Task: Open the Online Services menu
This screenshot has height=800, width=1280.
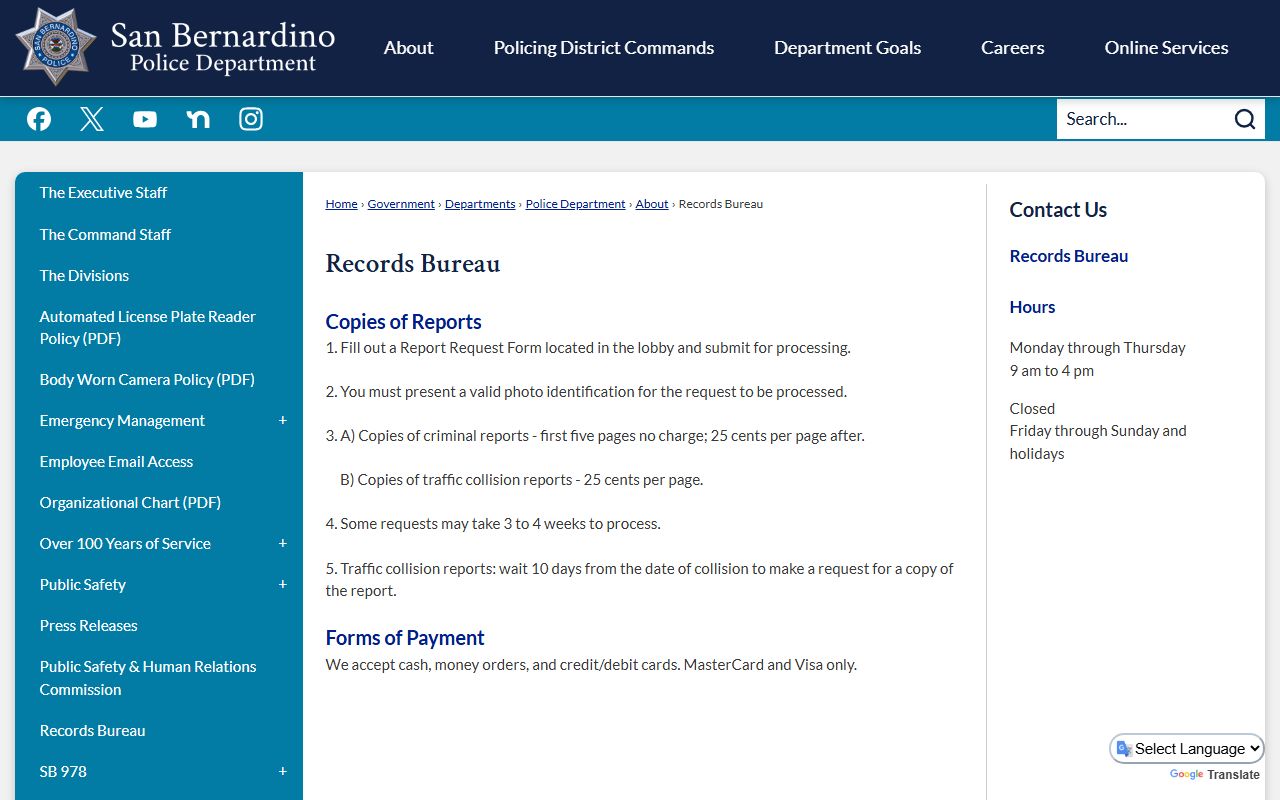Action: pos(1166,48)
